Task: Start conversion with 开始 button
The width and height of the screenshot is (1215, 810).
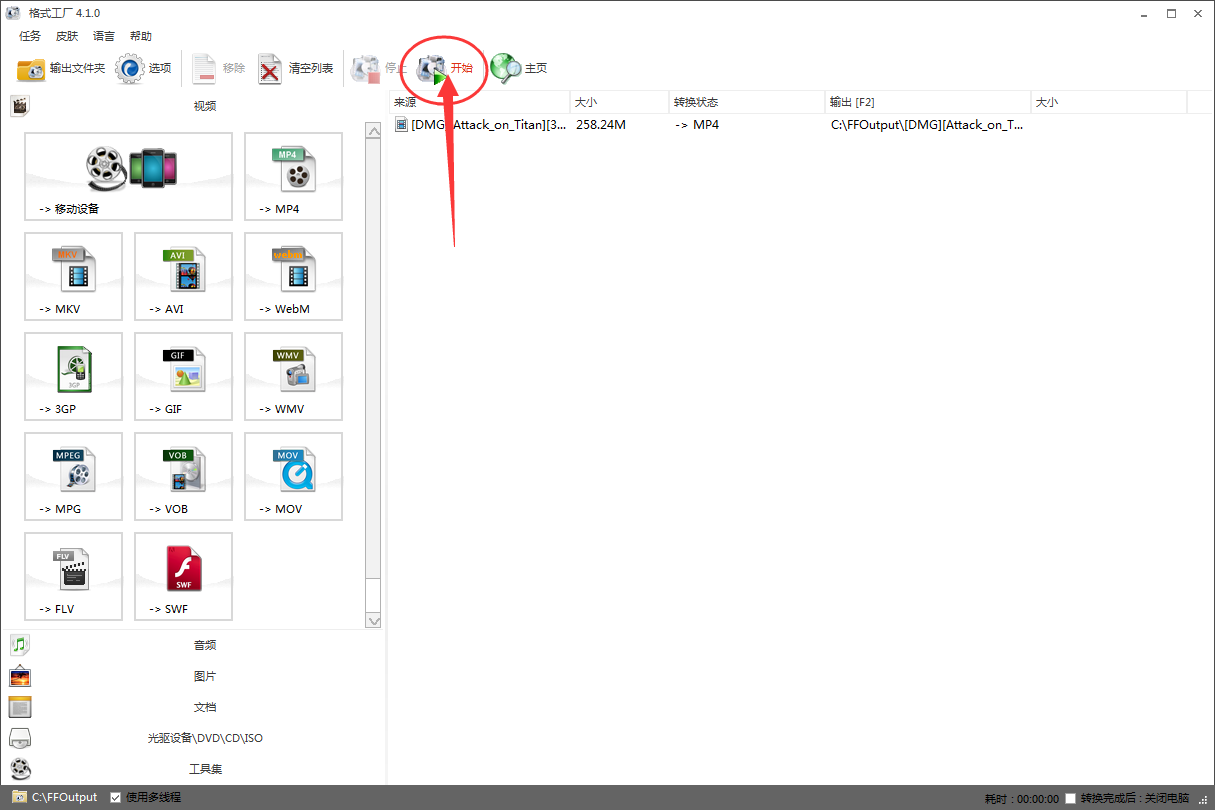Action: tap(445, 68)
